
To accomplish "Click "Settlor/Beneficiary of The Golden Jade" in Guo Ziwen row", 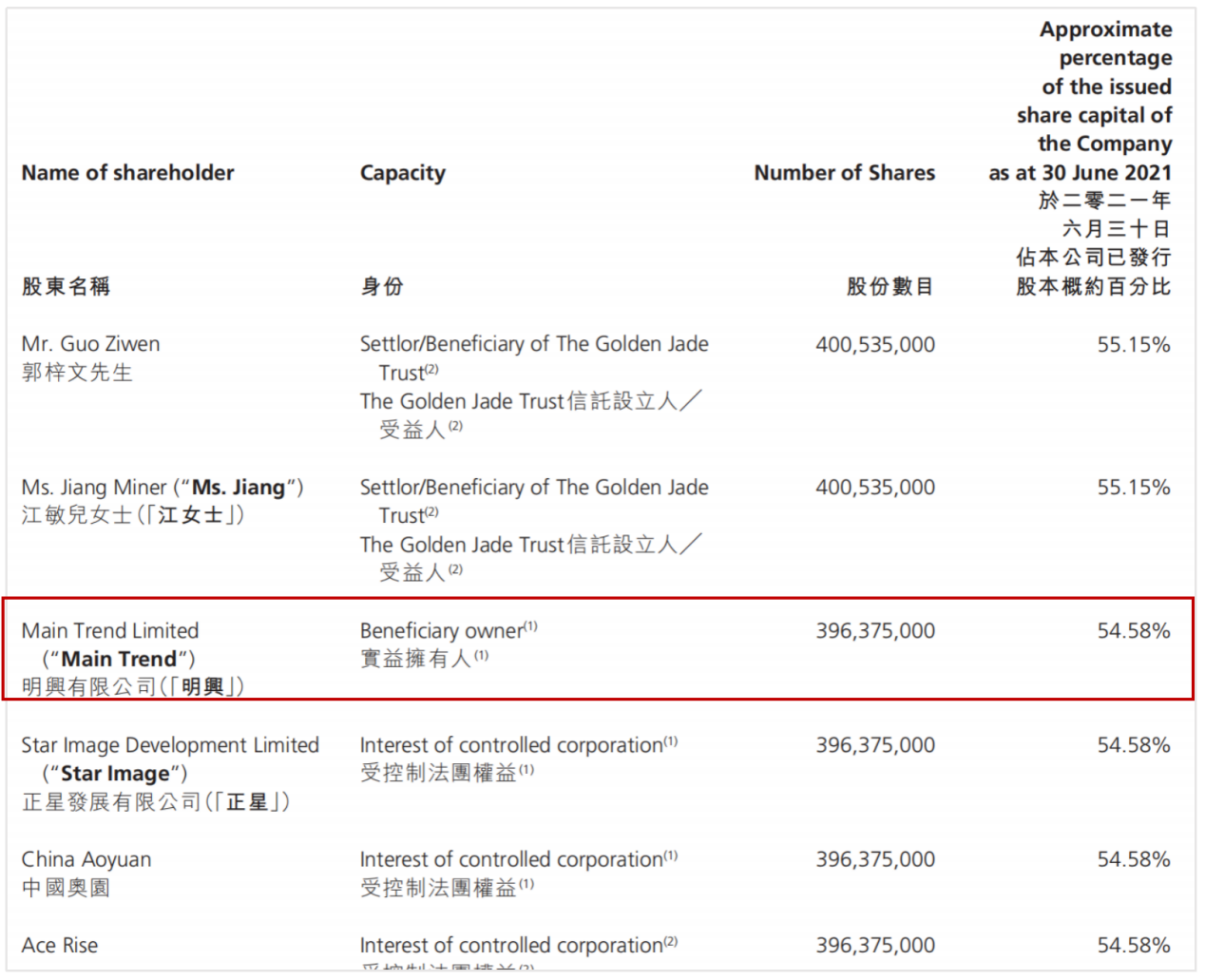I will coord(534,343).
